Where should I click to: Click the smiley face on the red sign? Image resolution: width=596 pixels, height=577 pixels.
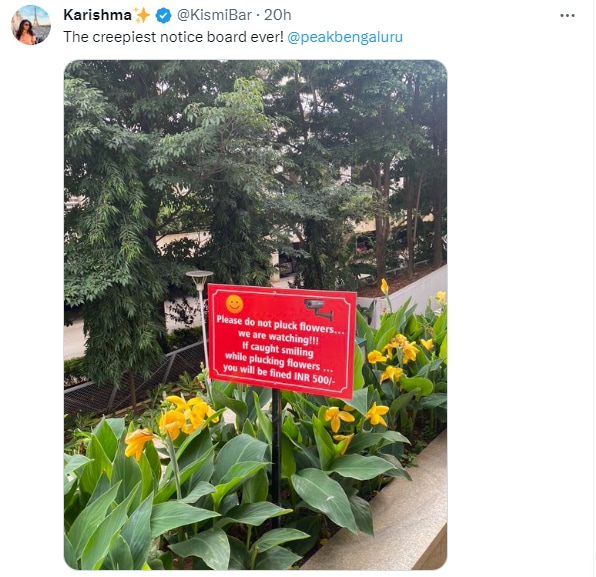[235, 304]
